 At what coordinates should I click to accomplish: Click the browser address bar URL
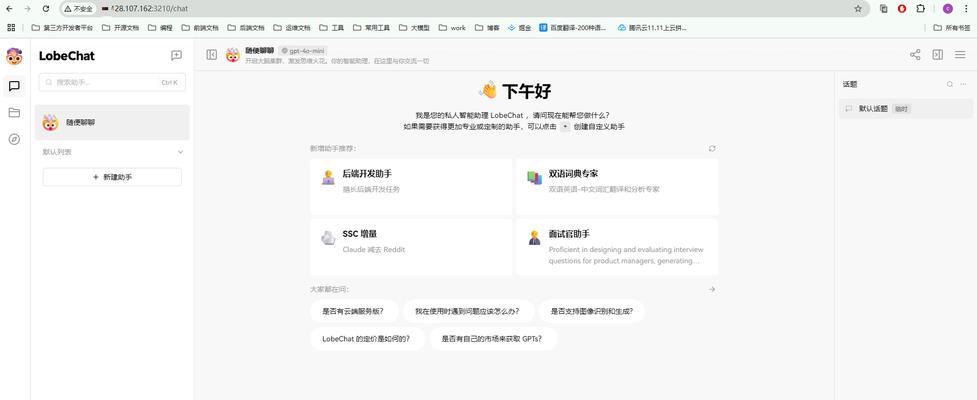[x=149, y=9]
